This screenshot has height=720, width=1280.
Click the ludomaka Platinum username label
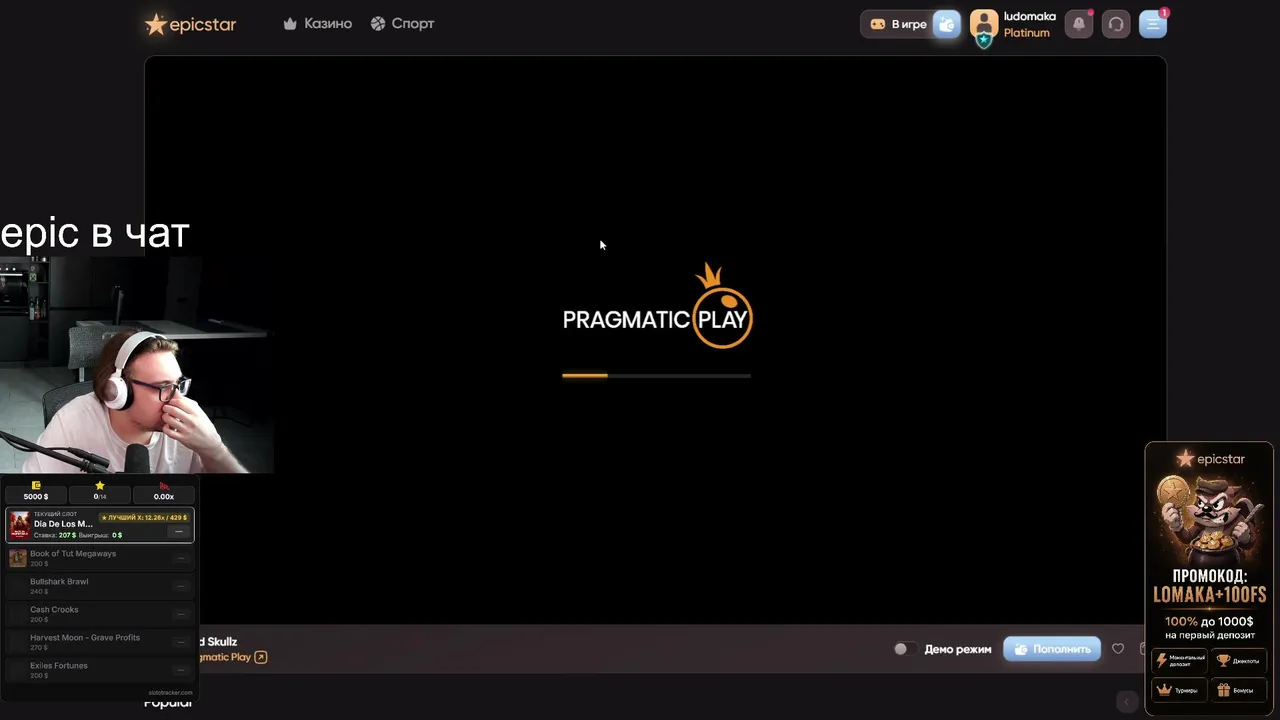[x=1030, y=24]
